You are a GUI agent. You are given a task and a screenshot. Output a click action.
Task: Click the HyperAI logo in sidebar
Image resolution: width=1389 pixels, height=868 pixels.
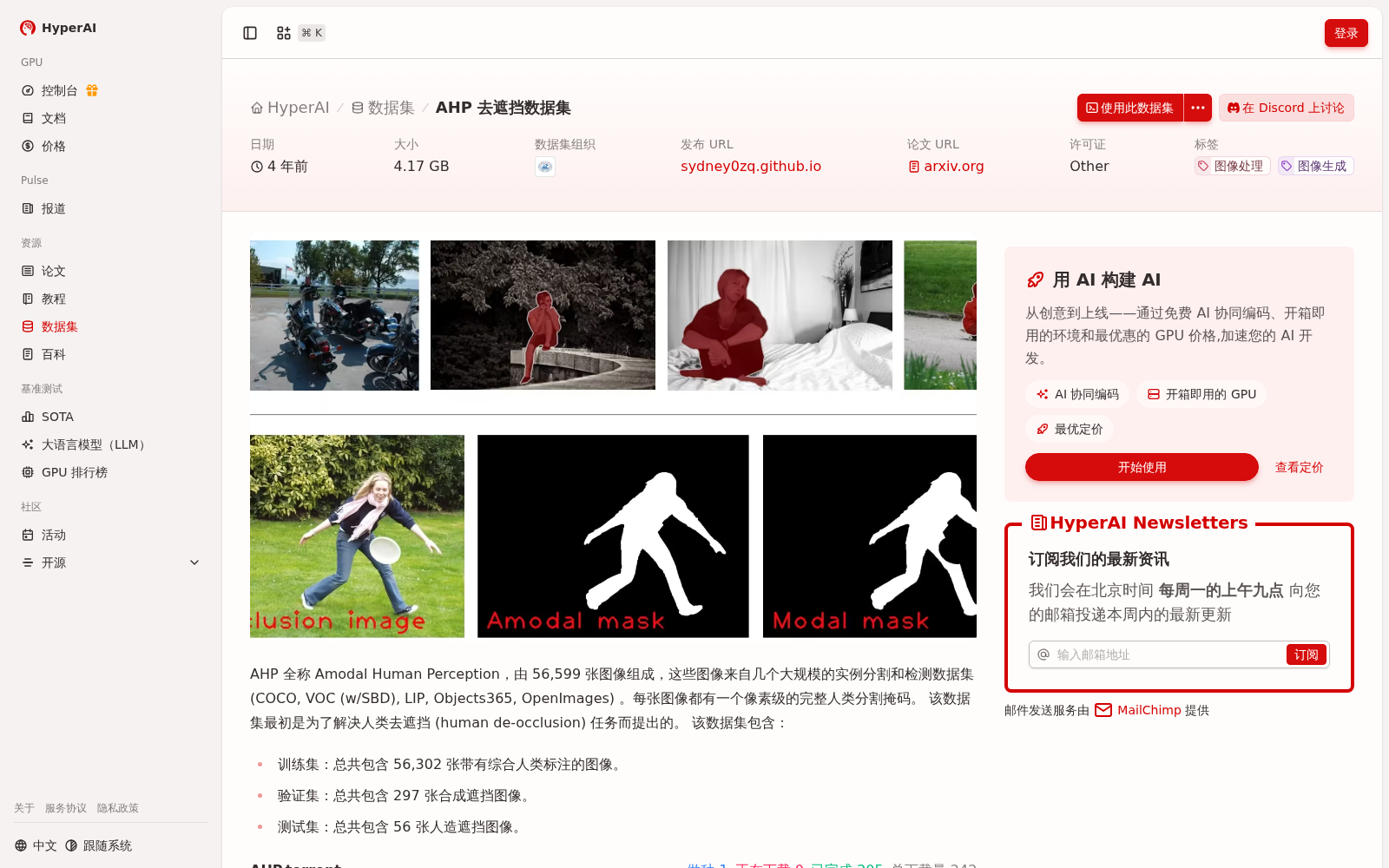58,28
